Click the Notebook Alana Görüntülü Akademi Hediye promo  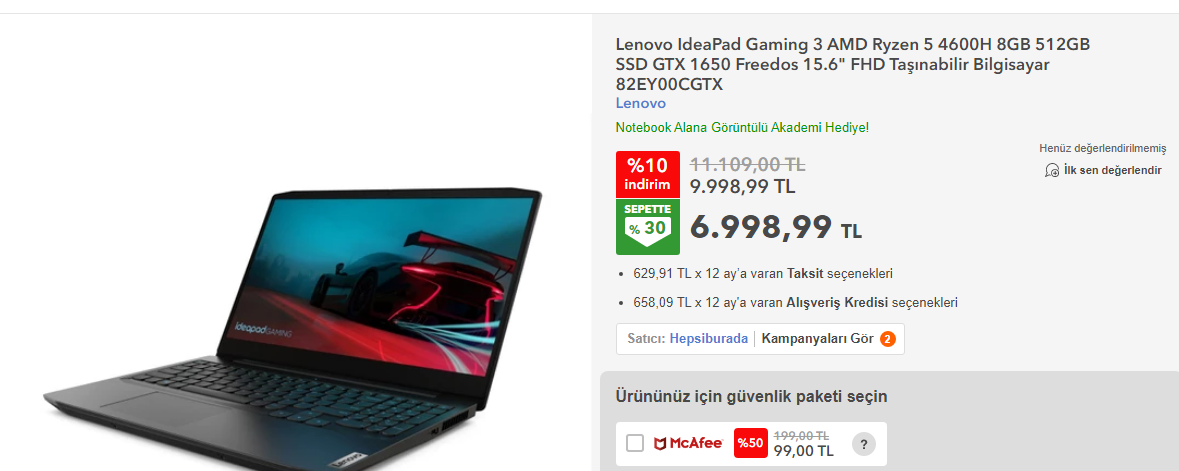742,127
